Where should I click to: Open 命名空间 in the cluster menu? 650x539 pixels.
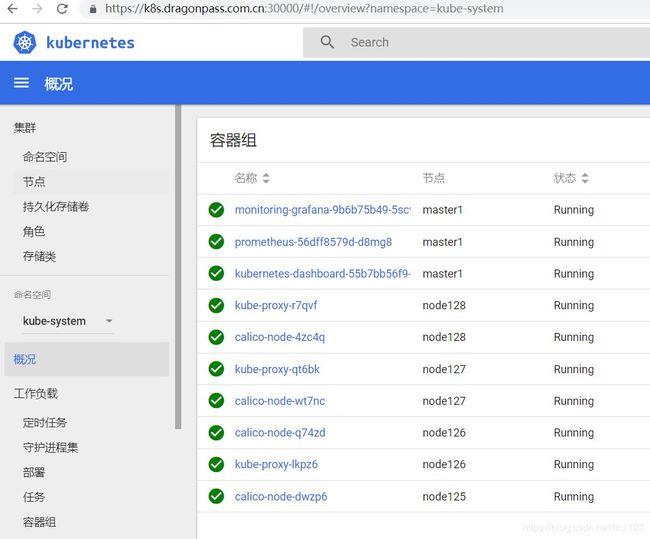(x=45, y=157)
